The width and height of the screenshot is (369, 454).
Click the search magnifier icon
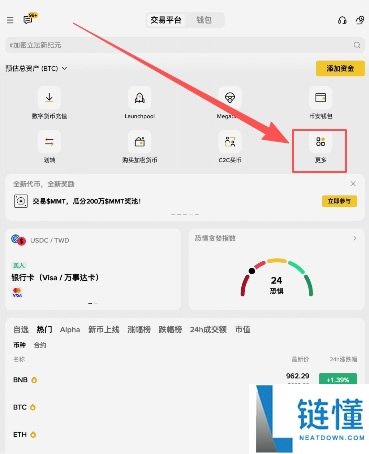click(x=357, y=45)
